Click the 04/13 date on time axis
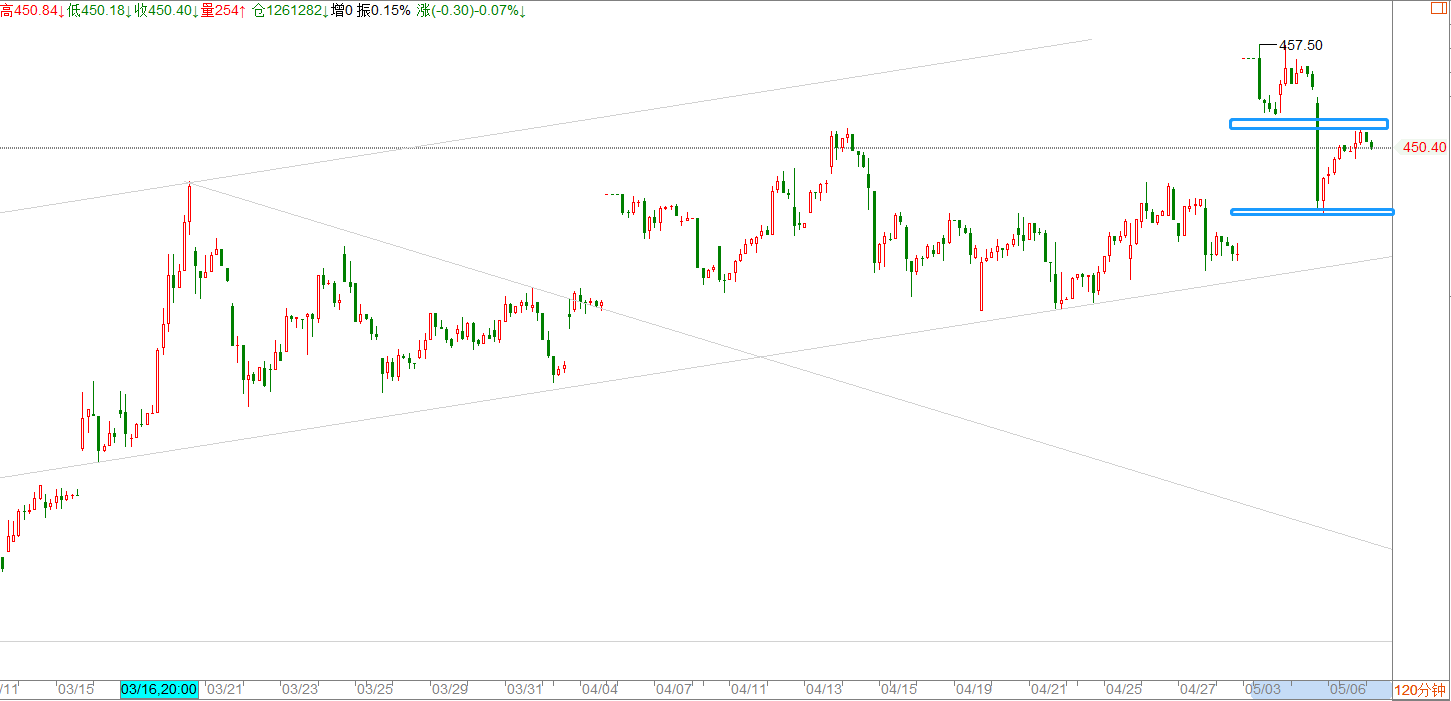The height and width of the screenshot is (701, 1451). point(824,690)
